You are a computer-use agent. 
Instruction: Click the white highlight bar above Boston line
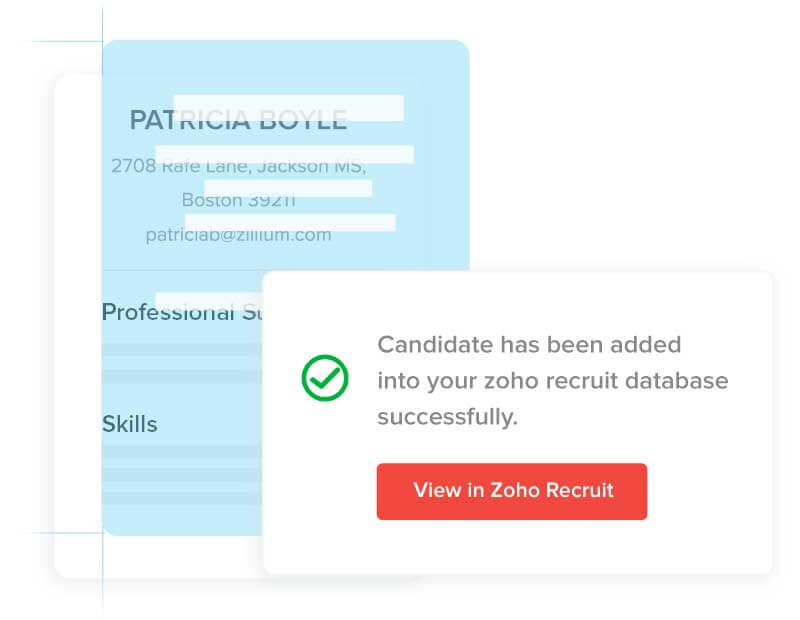[288, 188]
